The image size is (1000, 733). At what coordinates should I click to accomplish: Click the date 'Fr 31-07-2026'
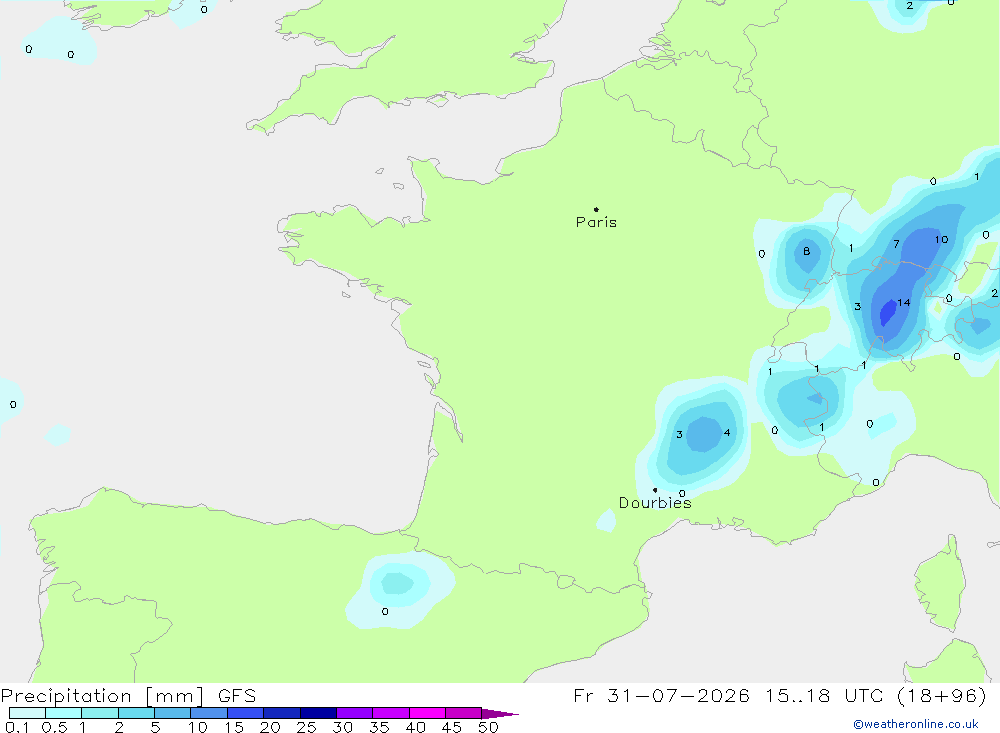coord(661,696)
